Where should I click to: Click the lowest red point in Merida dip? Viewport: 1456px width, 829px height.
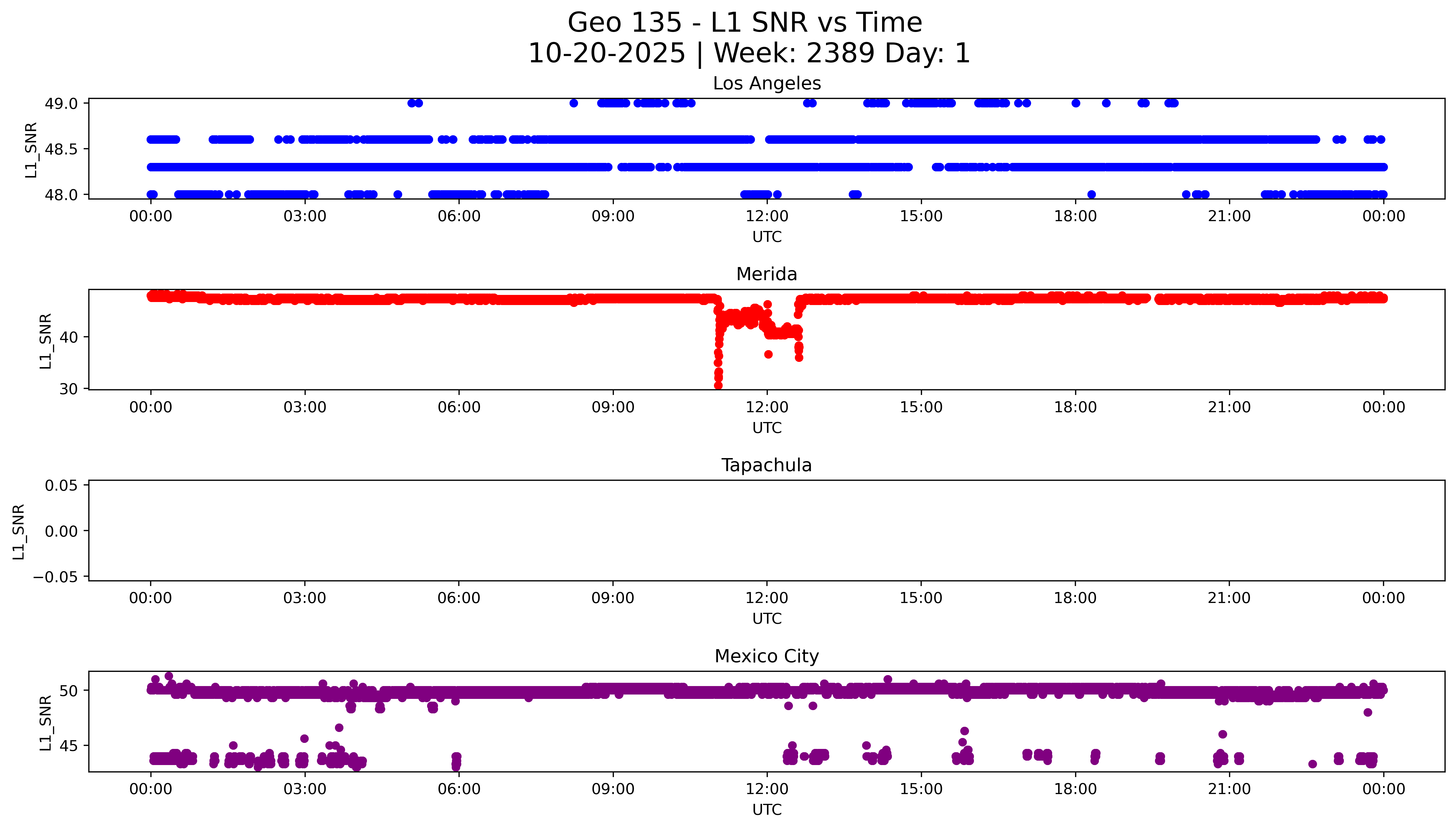(x=718, y=385)
